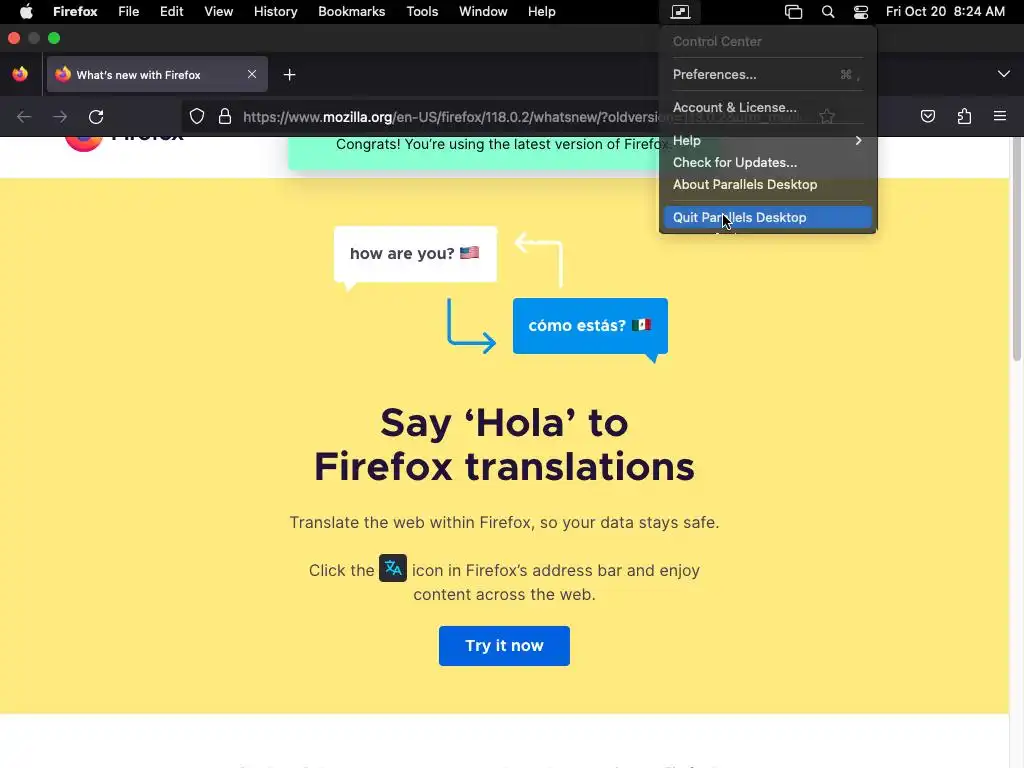
Task: Show site security padlock info
Action: tap(225, 117)
